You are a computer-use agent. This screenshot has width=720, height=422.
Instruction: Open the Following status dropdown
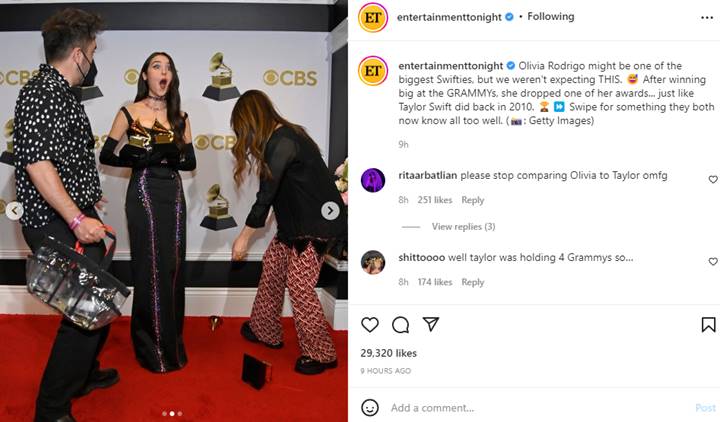(x=551, y=17)
